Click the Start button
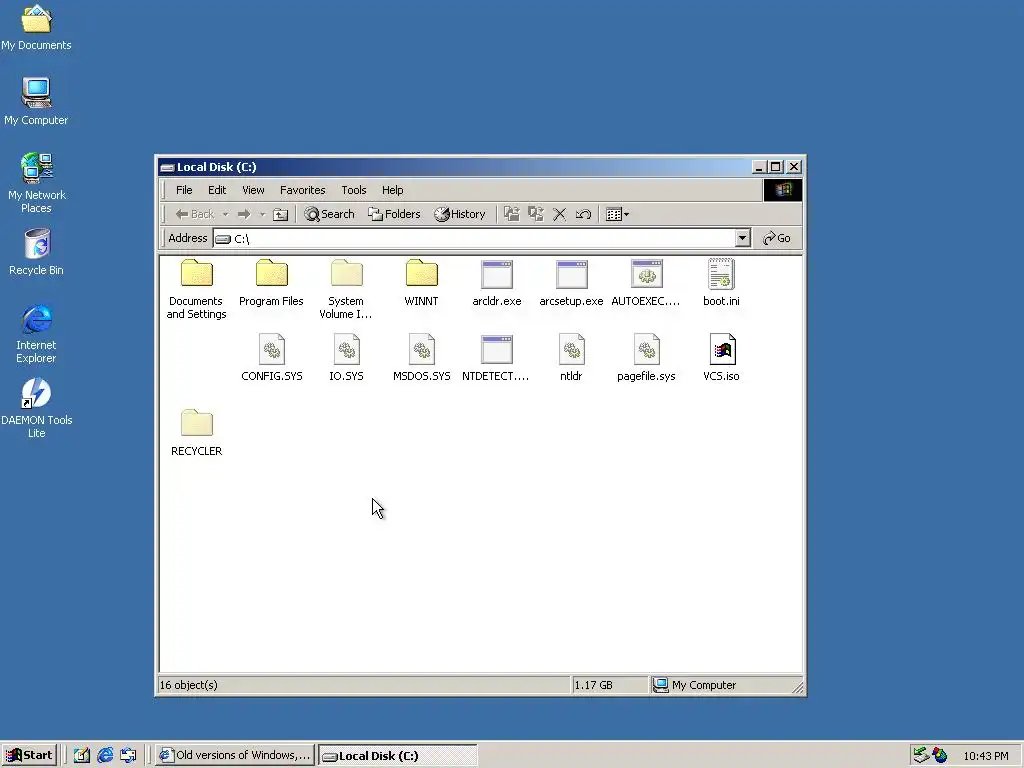 [x=29, y=756]
